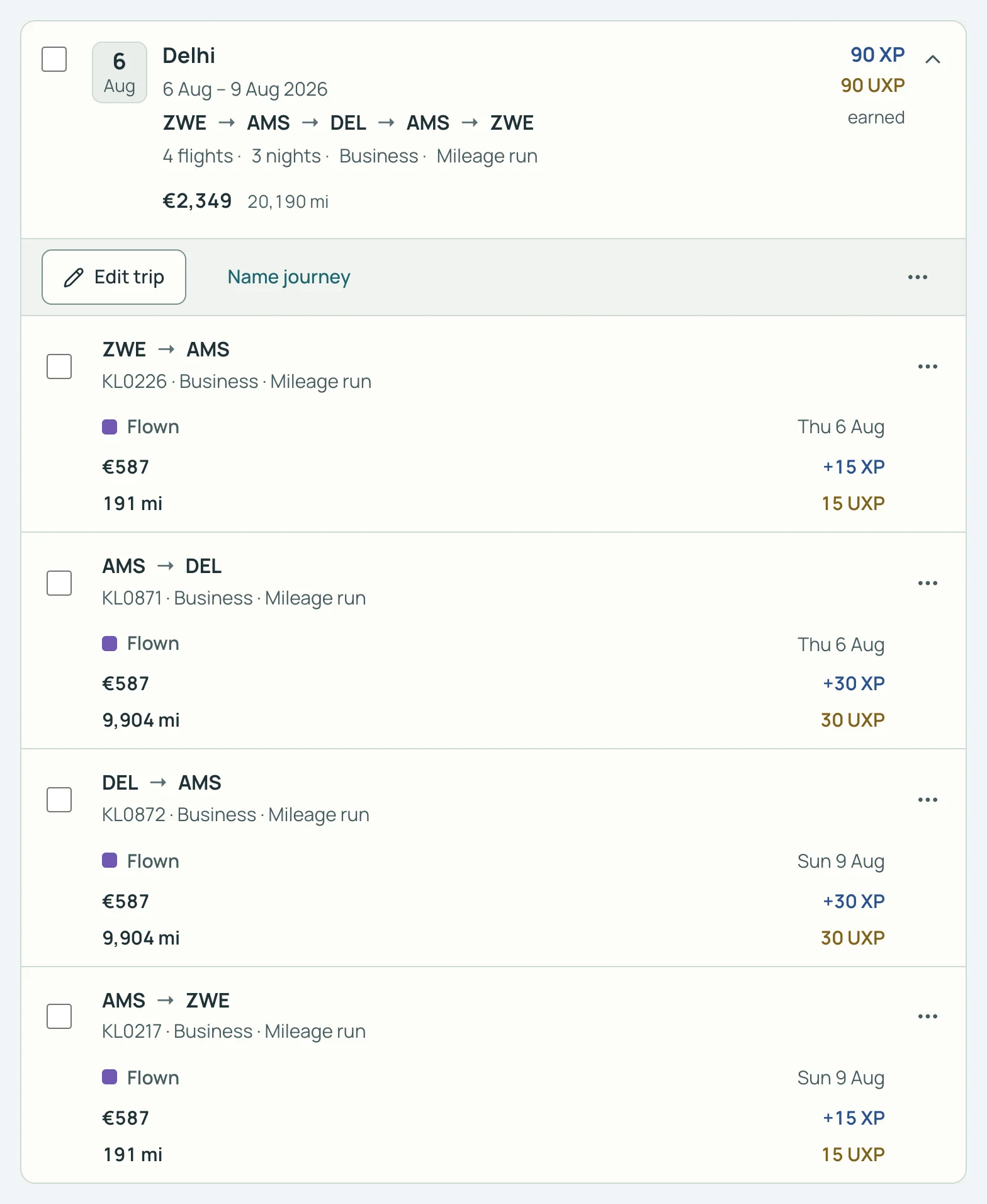Open the AMS to DEL flight KL0871 options menu
987x1204 pixels.
click(x=927, y=583)
